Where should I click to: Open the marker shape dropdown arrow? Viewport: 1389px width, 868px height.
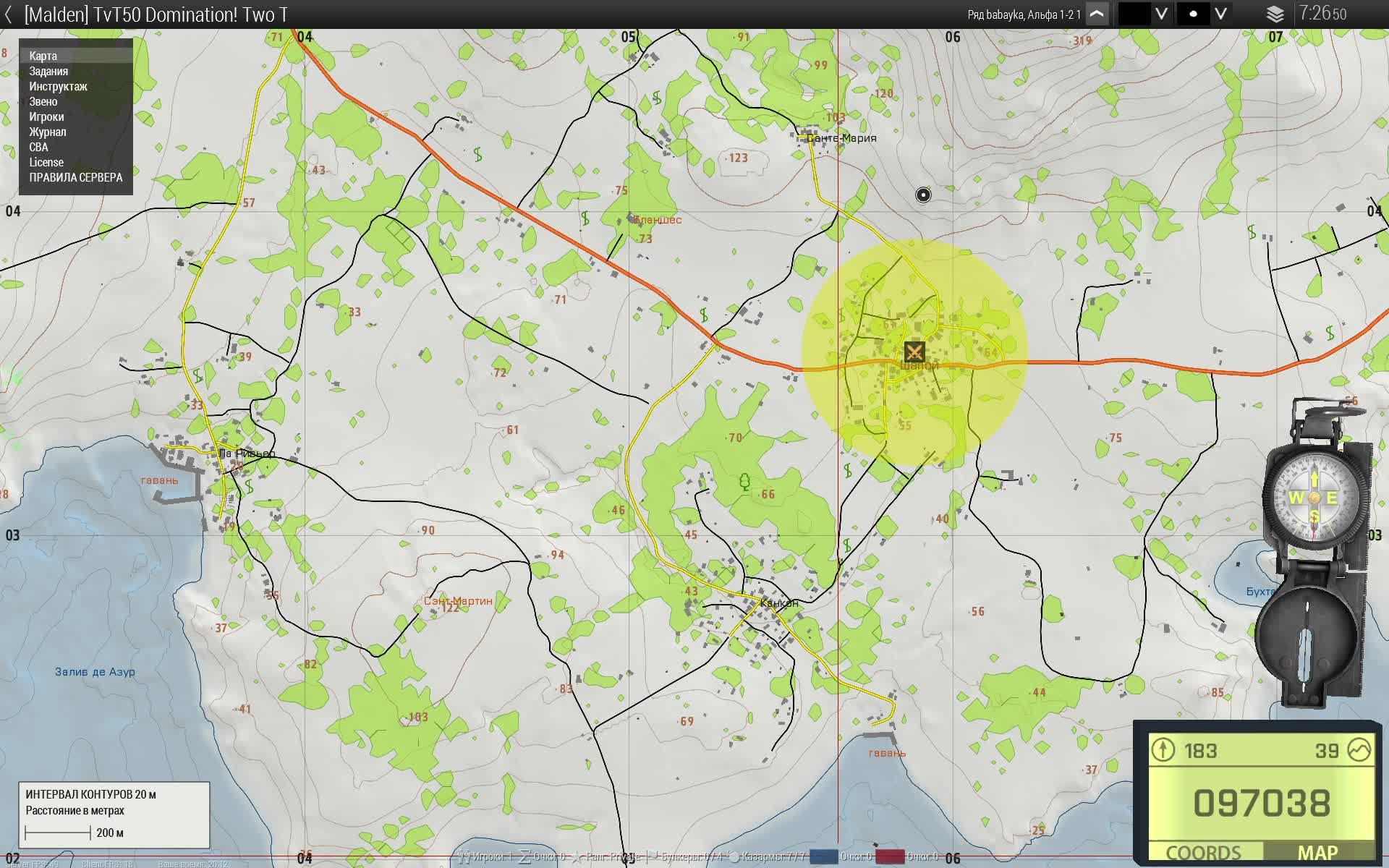pyautogui.click(x=1220, y=14)
